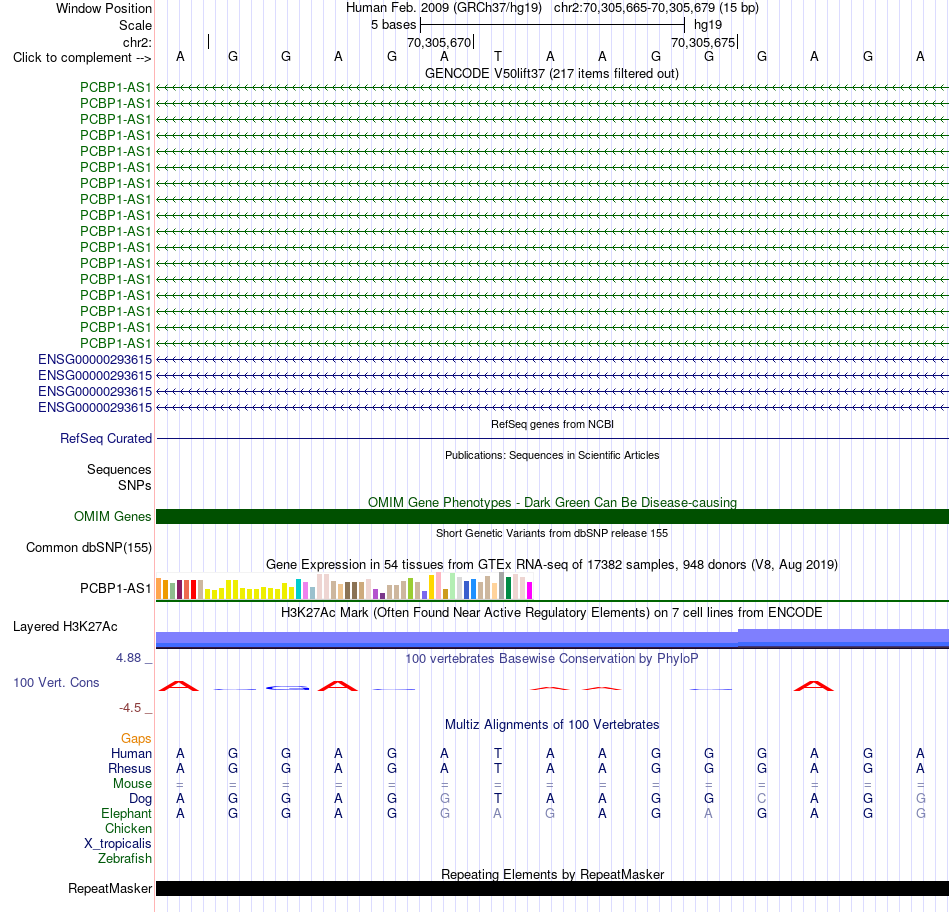
Task: Click the 70,305,670 coordinate marker
Action: pos(439,42)
